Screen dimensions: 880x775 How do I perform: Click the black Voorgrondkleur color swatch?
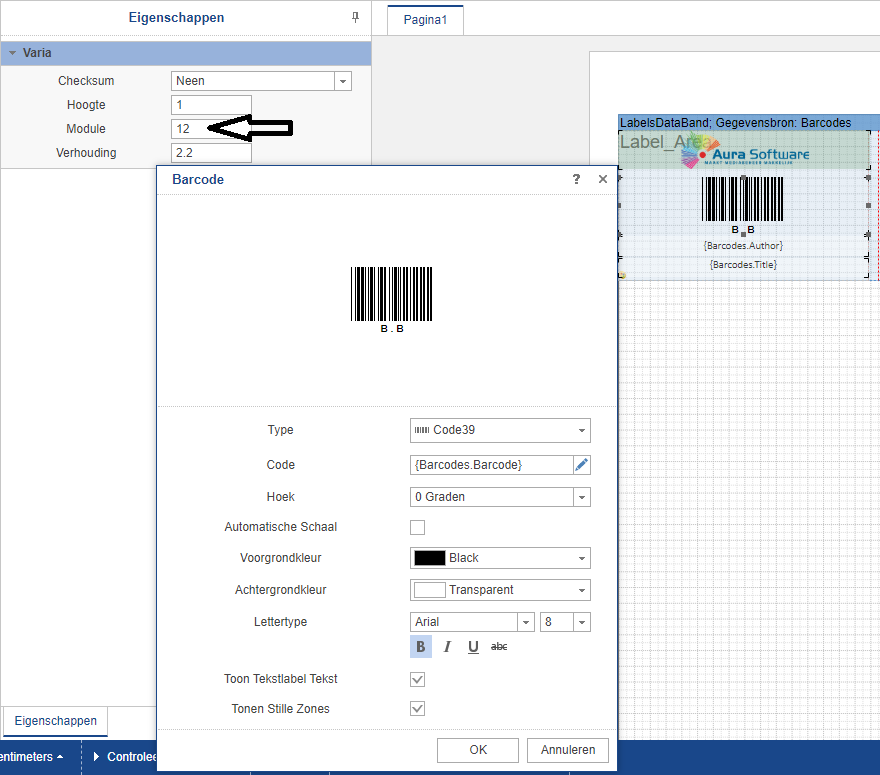[x=429, y=558]
